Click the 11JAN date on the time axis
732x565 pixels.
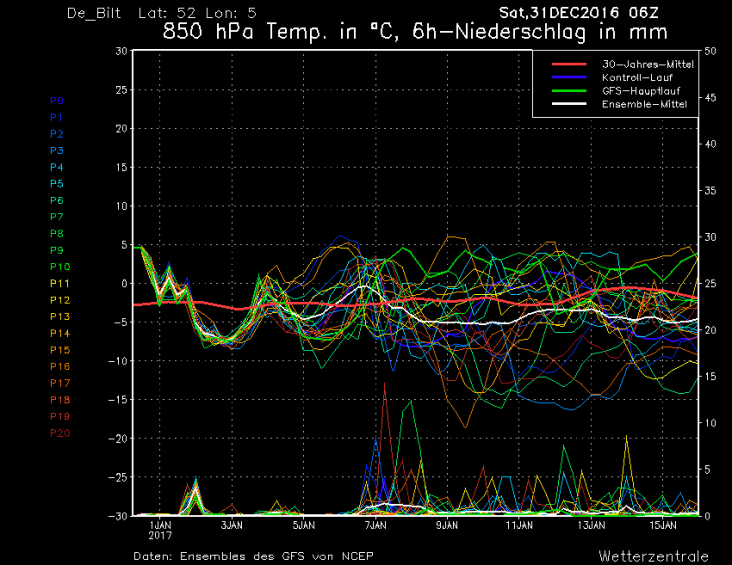tap(519, 524)
